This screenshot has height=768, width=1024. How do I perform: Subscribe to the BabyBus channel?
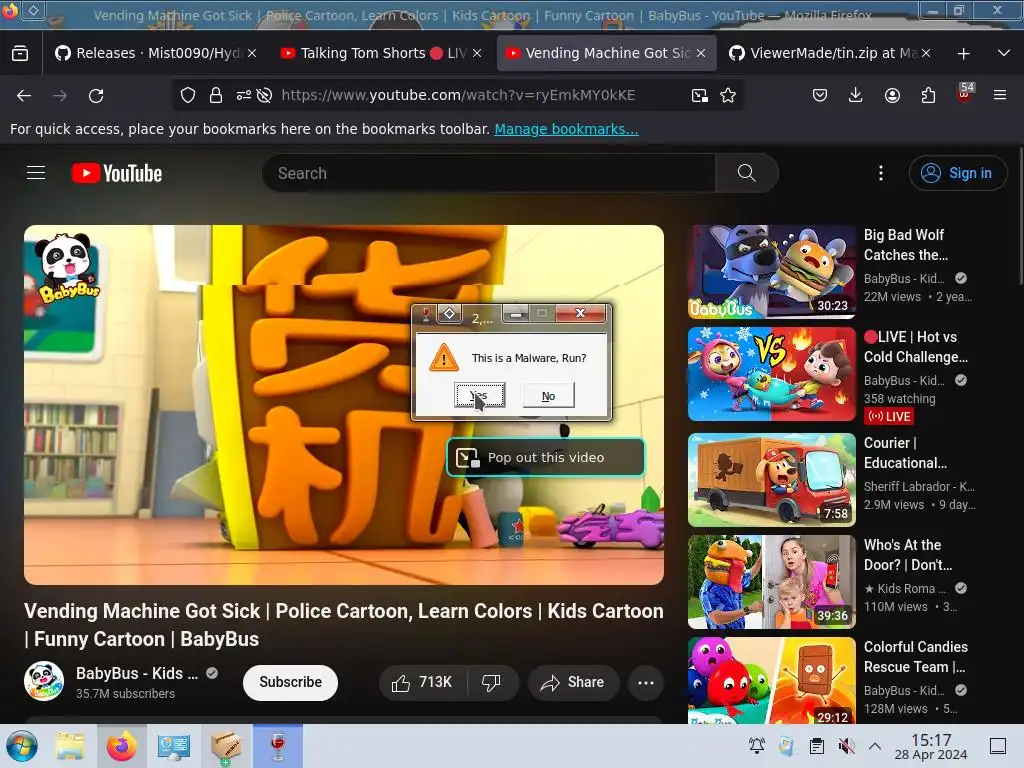291,682
